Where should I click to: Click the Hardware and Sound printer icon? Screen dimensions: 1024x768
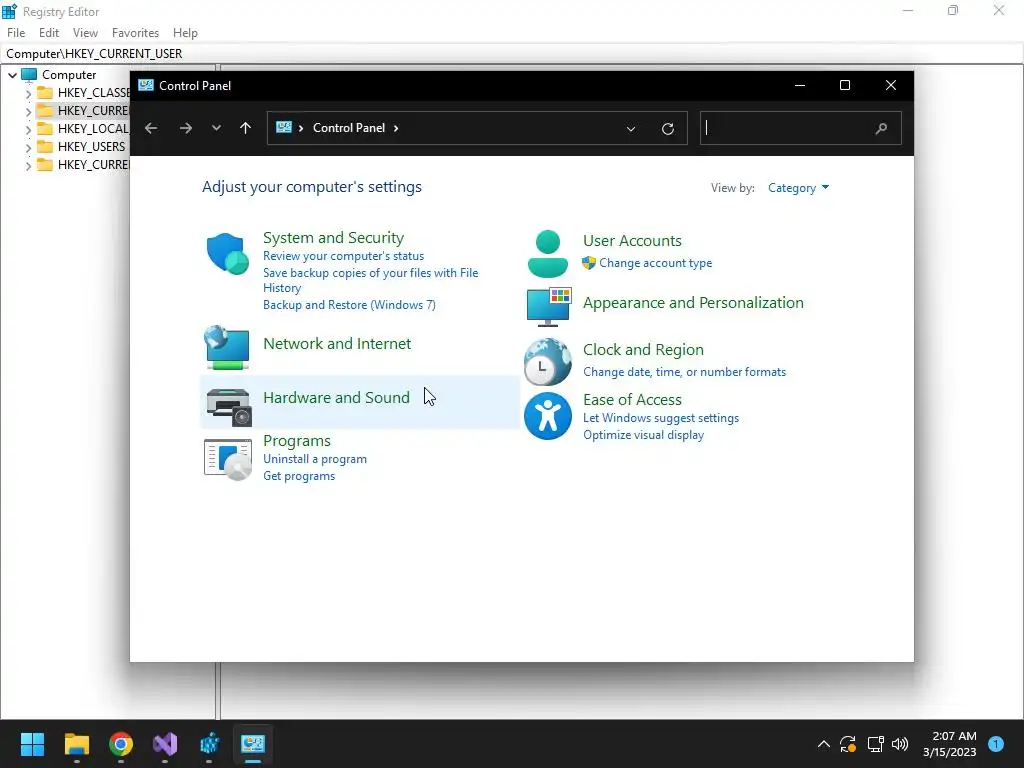coord(229,406)
